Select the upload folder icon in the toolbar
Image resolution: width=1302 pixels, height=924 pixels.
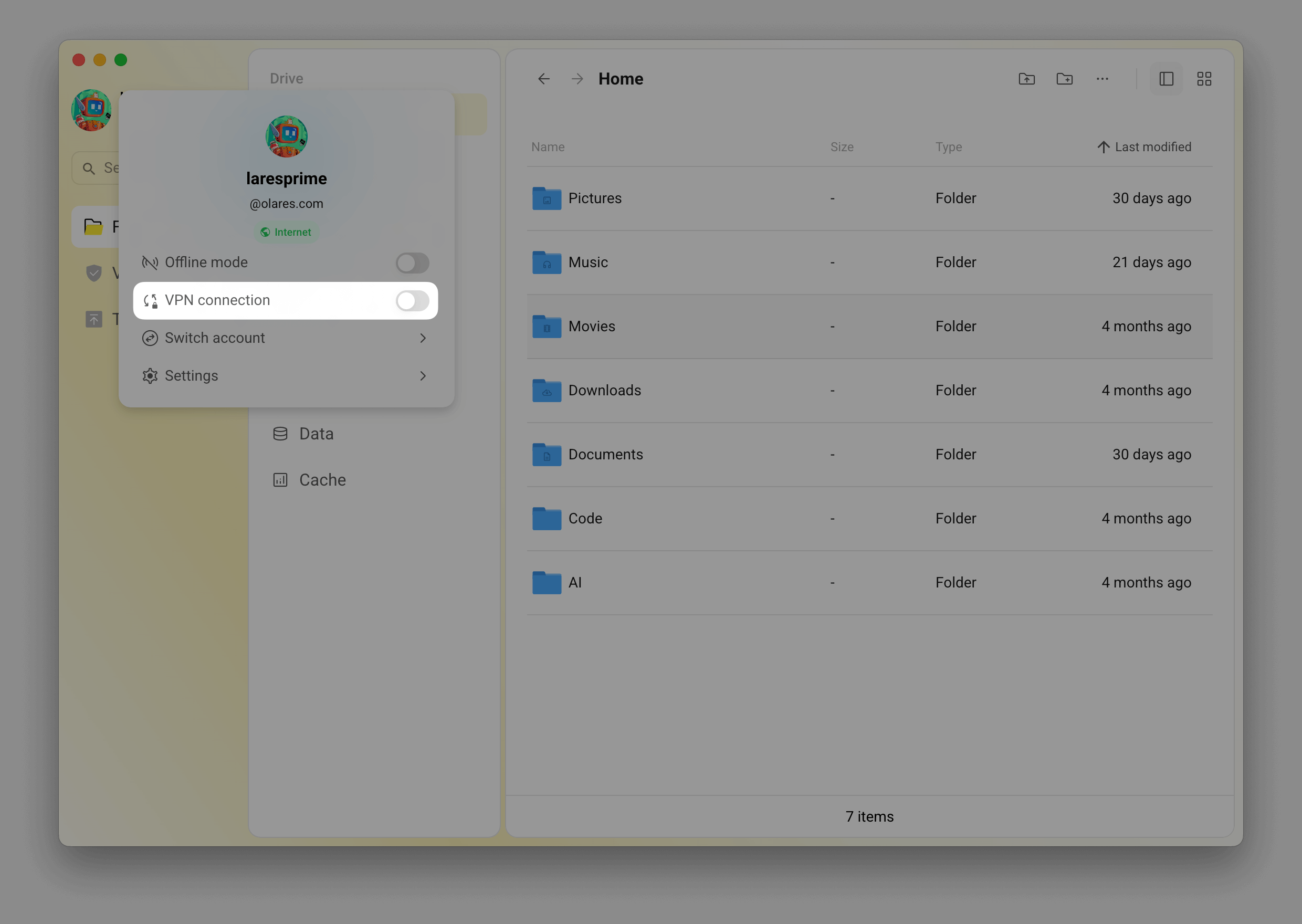(x=1026, y=79)
